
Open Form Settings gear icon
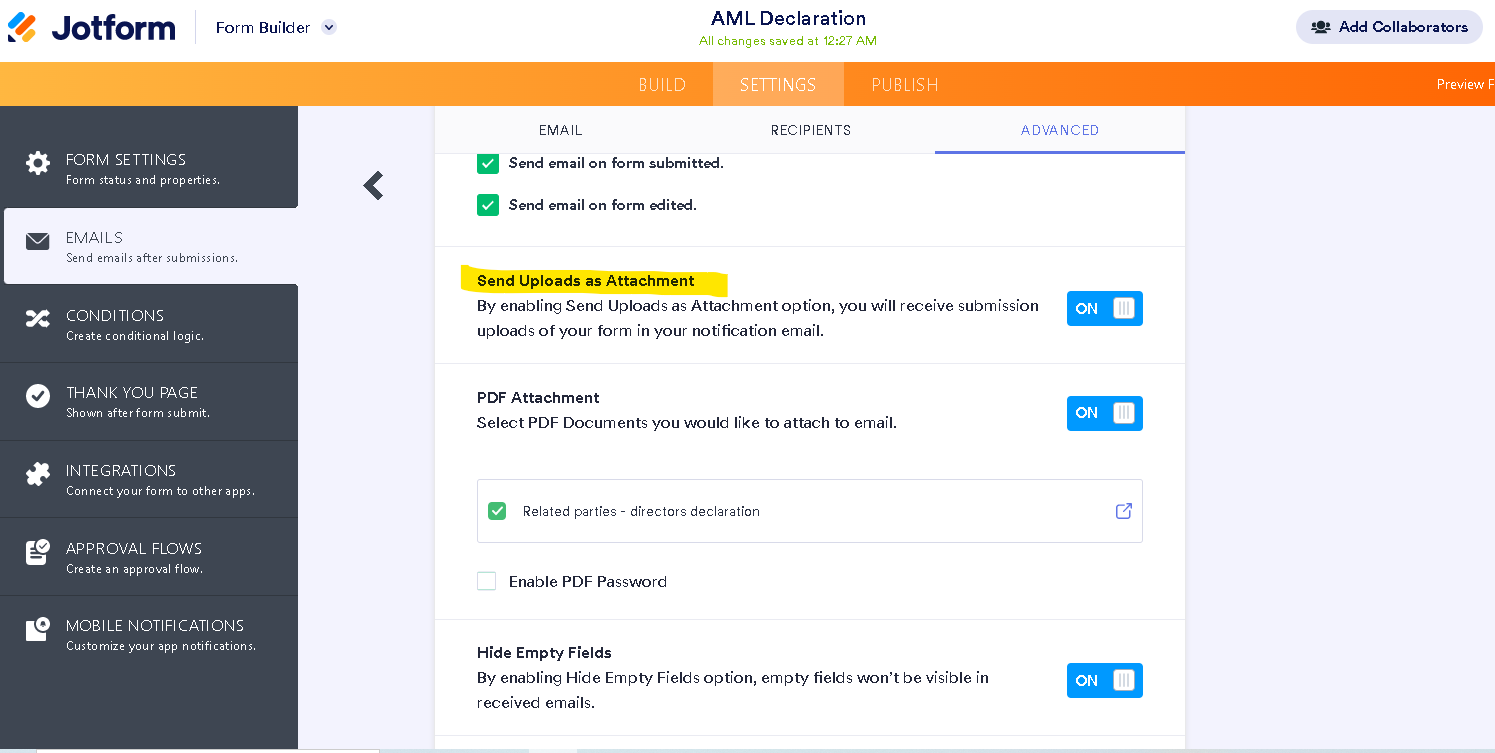pyautogui.click(x=38, y=163)
